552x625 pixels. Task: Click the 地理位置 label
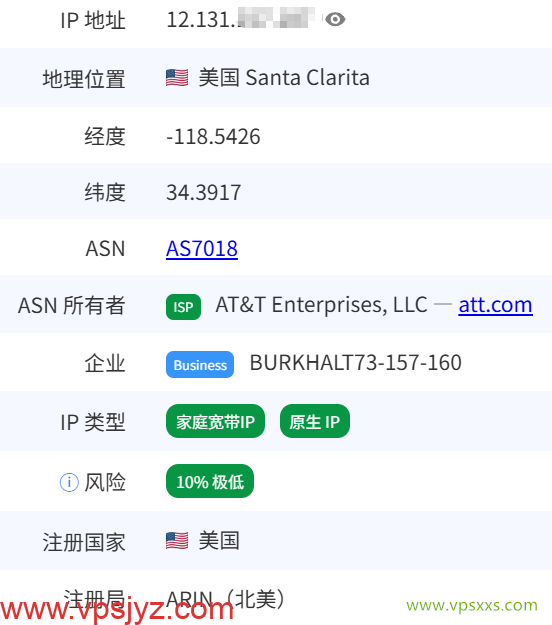(x=84, y=79)
